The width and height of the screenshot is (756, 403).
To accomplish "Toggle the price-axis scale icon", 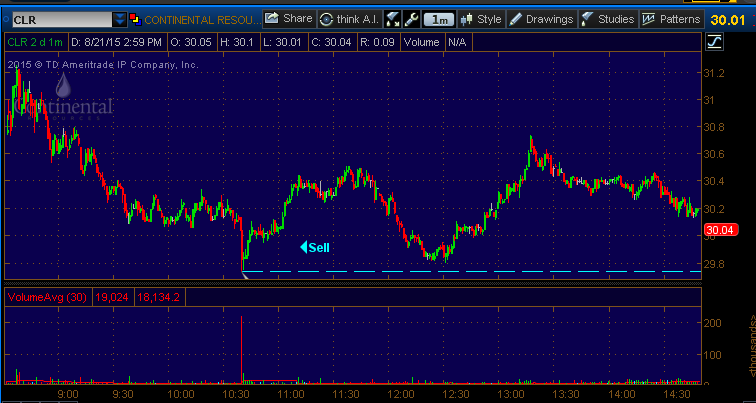I will pyautogui.click(x=714, y=41).
